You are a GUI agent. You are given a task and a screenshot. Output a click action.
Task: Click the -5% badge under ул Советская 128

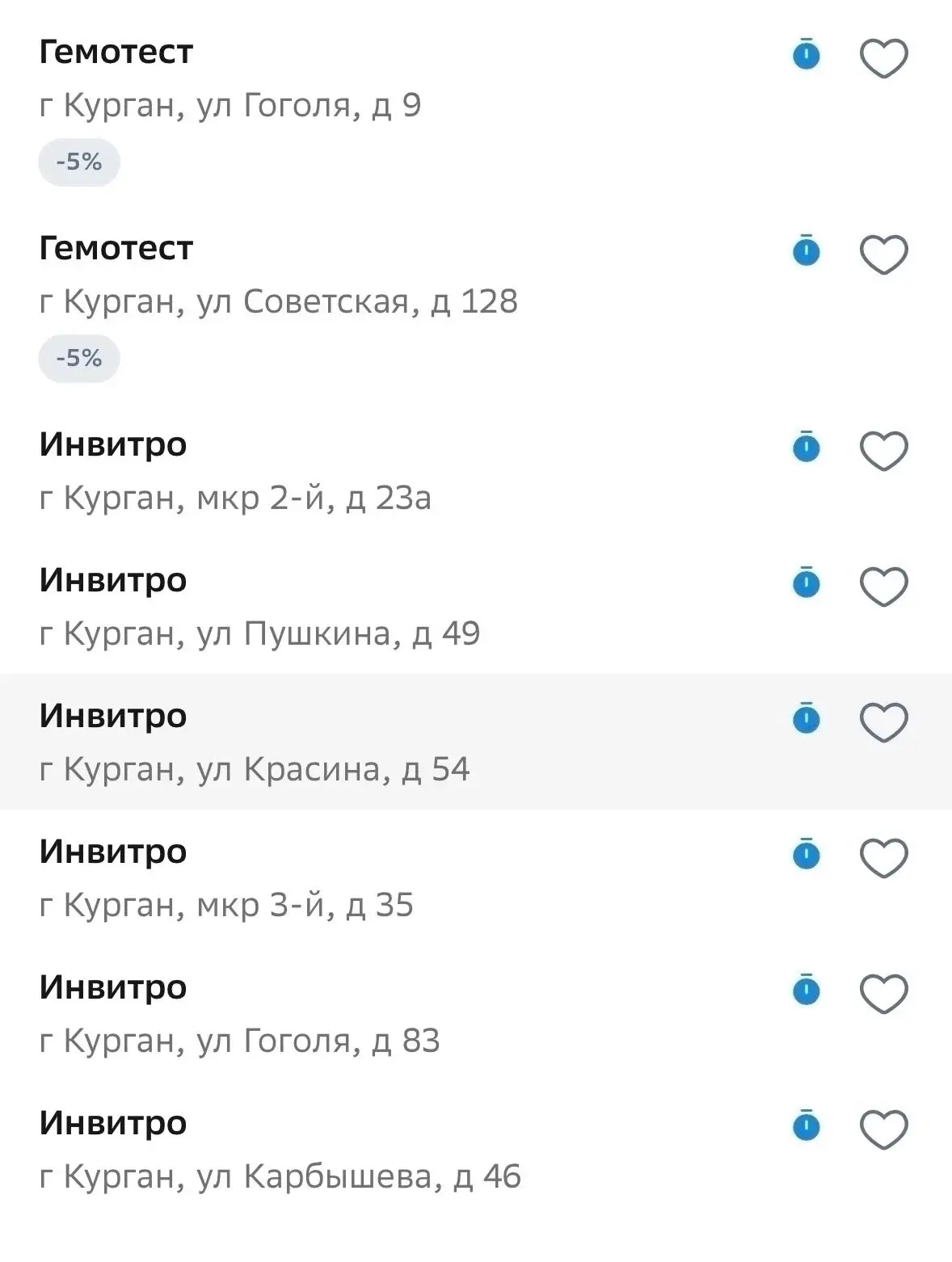point(79,359)
